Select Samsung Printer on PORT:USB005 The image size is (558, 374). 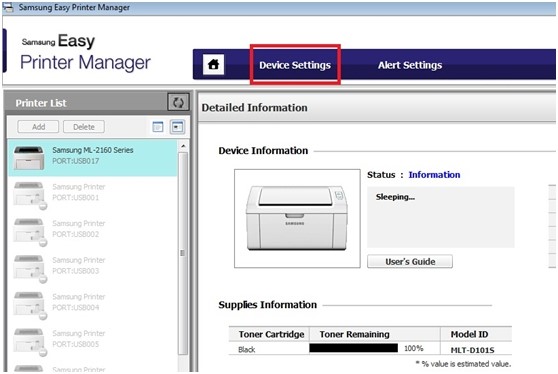pyautogui.click(x=93, y=341)
